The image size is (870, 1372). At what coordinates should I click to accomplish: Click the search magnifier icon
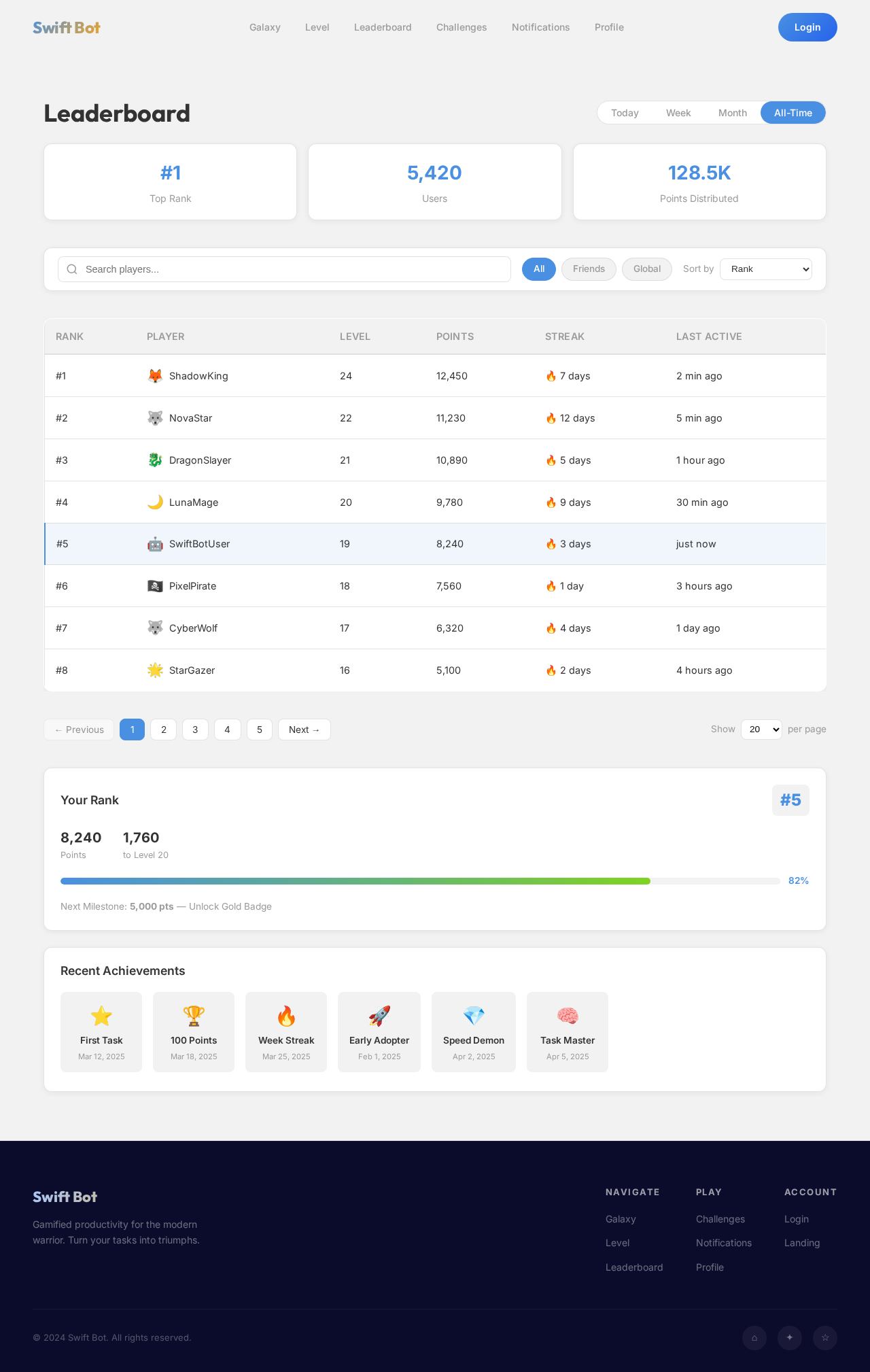72,269
